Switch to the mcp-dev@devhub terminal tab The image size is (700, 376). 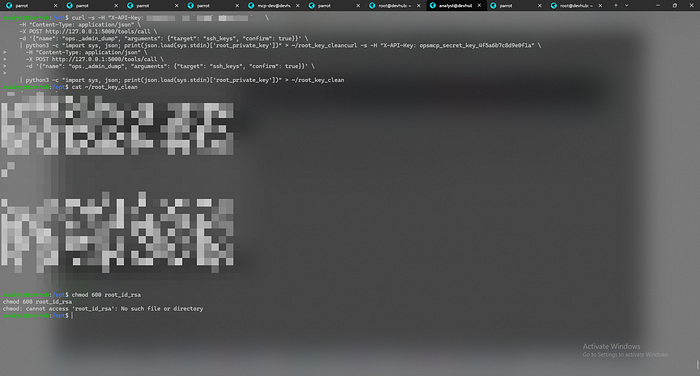(x=273, y=5)
